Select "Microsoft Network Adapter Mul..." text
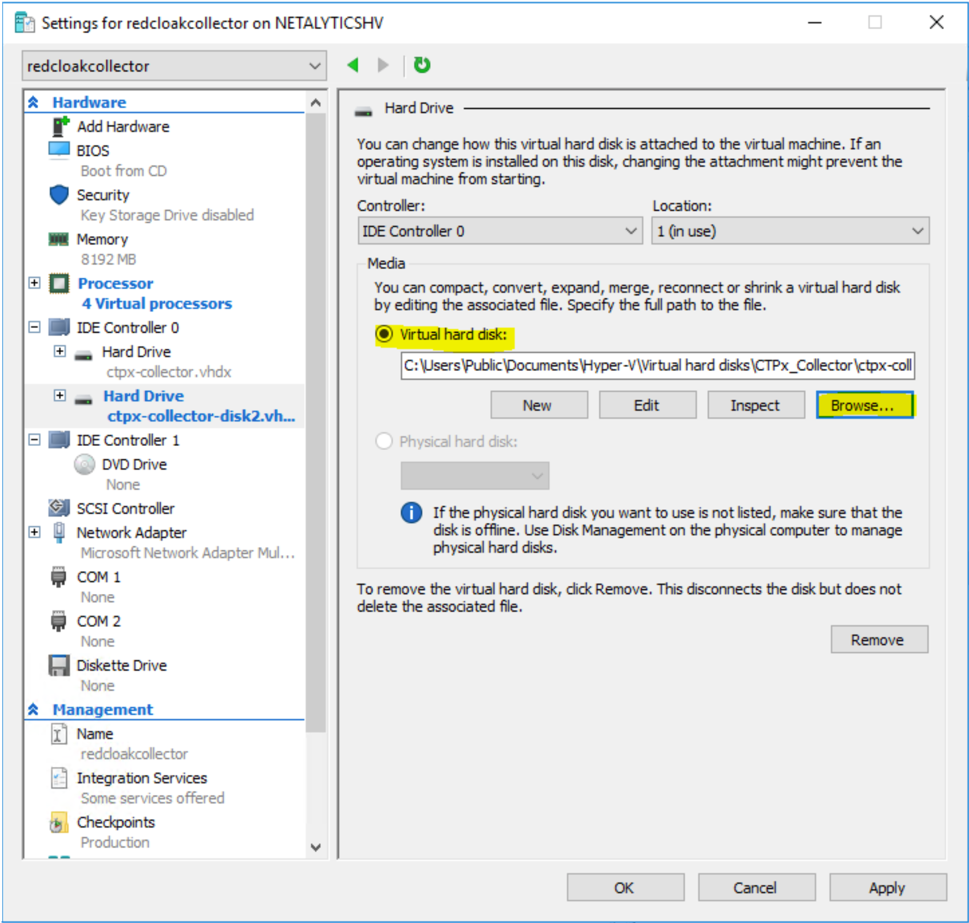The height and width of the screenshot is (923, 969). [187, 553]
